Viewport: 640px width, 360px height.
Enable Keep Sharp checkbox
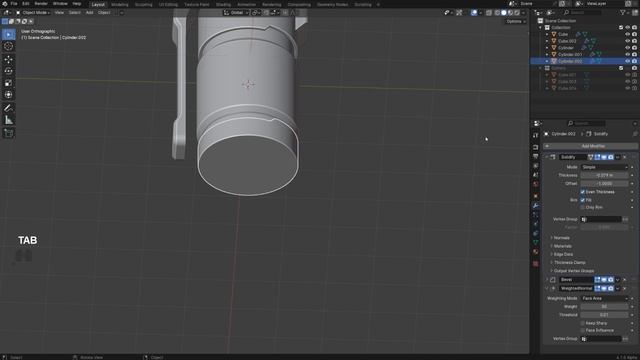coord(583,323)
